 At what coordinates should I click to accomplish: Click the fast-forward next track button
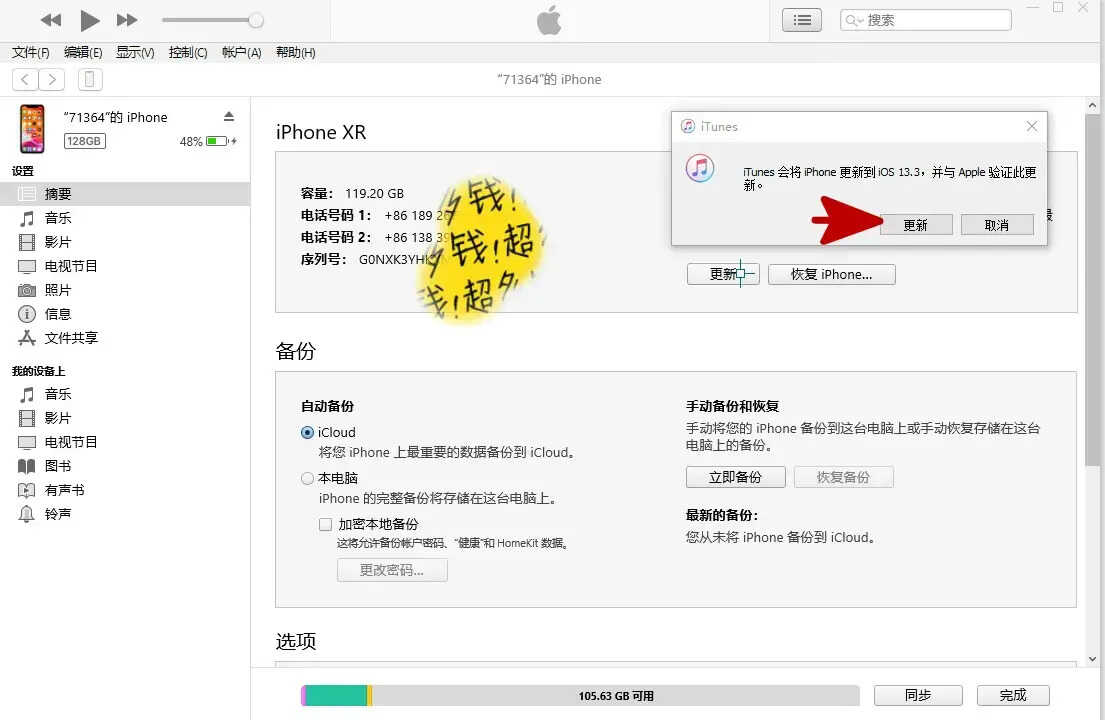[x=127, y=20]
